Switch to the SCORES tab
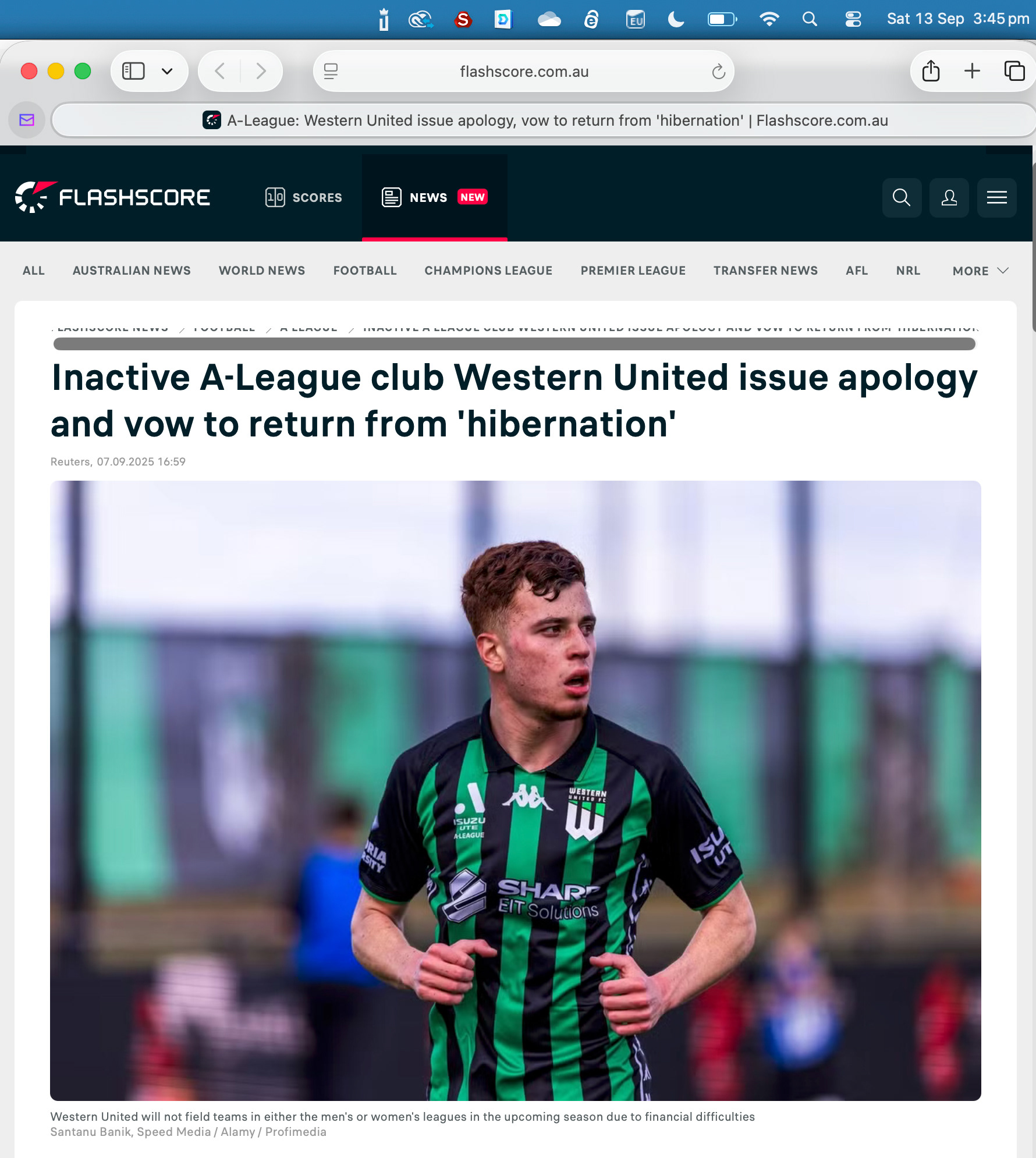 [x=303, y=197]
